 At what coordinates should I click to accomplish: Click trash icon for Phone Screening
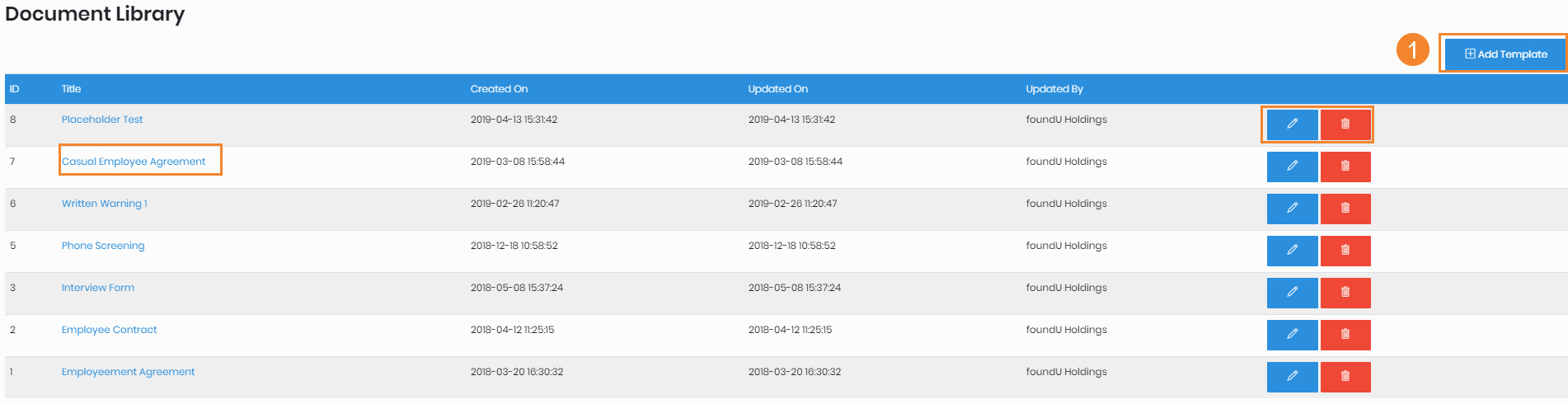tap(1345, 251)
